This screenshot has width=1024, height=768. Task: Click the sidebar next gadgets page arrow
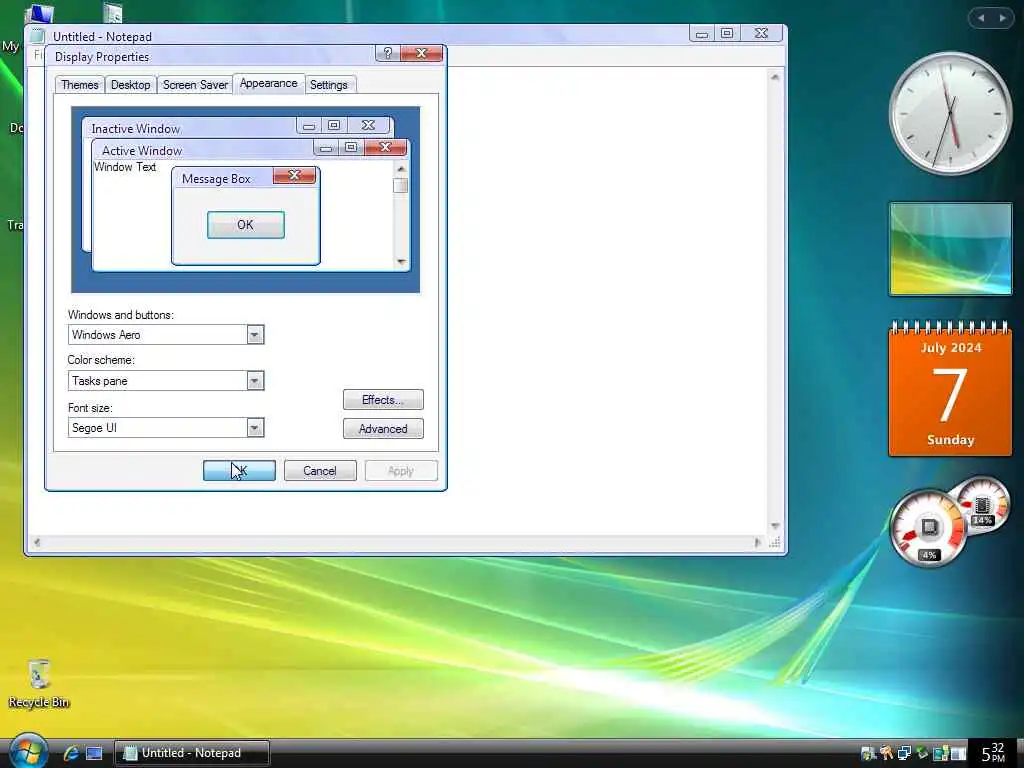[1002, 18]
